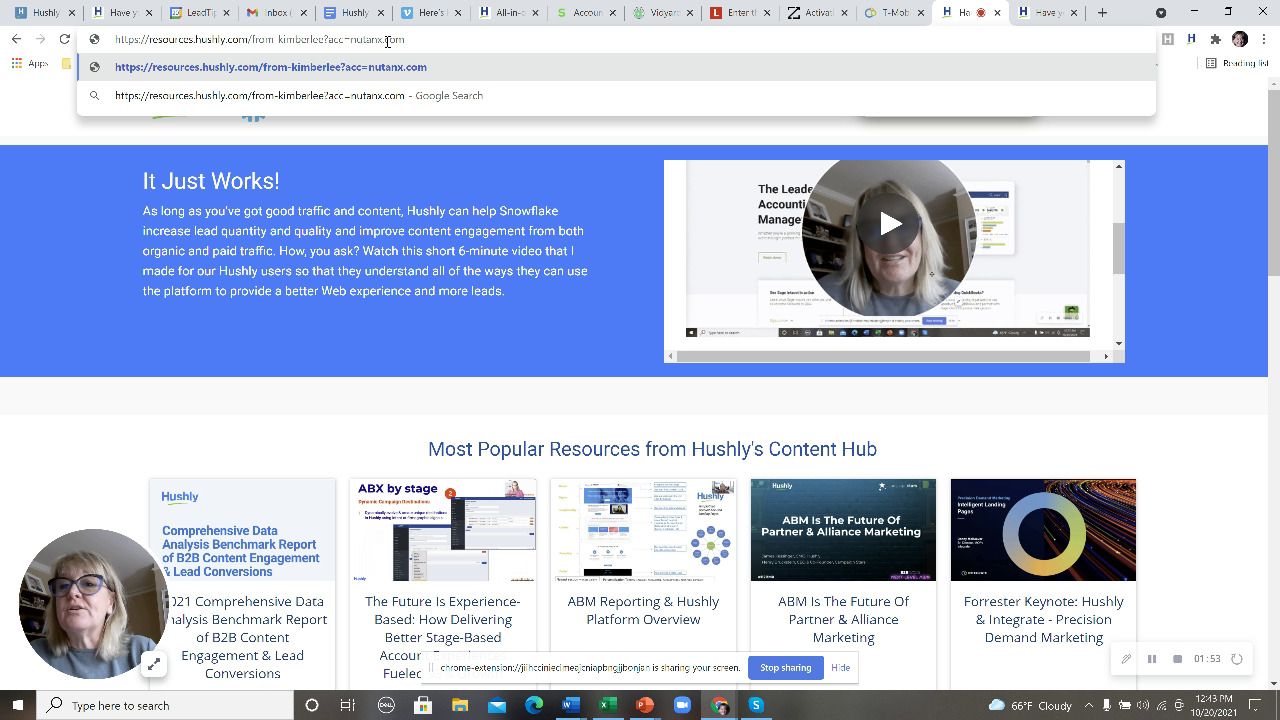This screenshot has width=1280, height=720.
Task: Open the Chrome Apps launcher grid
Action: pyautogui.click(x=16, y=63)
